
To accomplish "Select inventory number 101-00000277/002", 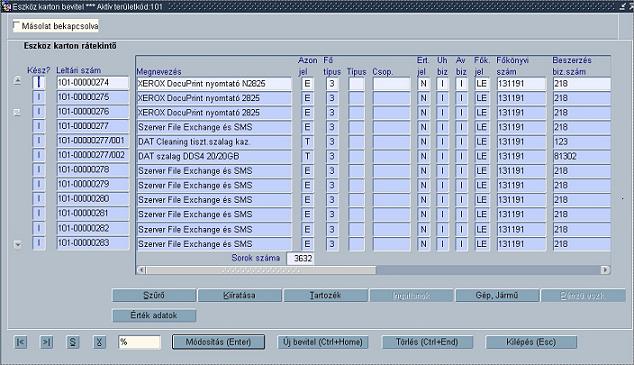I will (x=93, y=156).
